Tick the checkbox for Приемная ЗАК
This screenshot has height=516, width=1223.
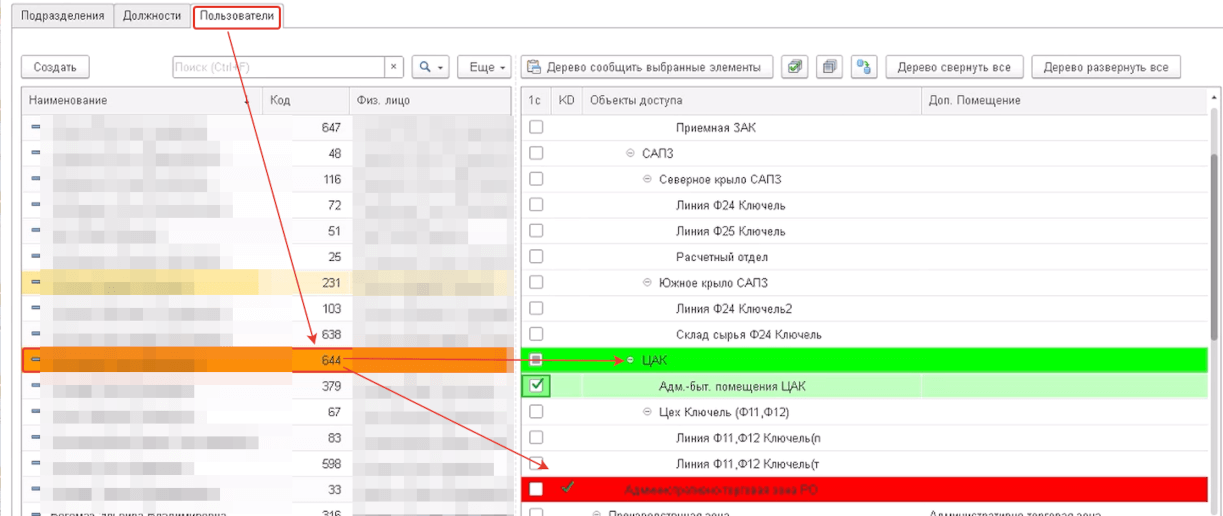point(537,127)
